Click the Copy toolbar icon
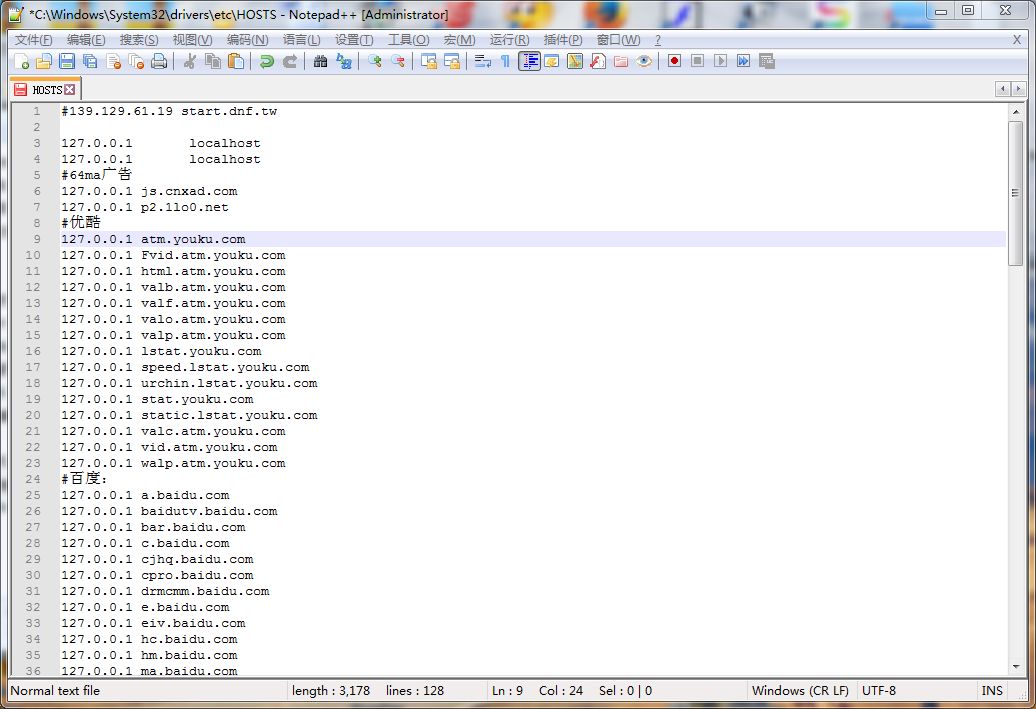The height and width of the screenshot is (709, 1036). [213, 61]
